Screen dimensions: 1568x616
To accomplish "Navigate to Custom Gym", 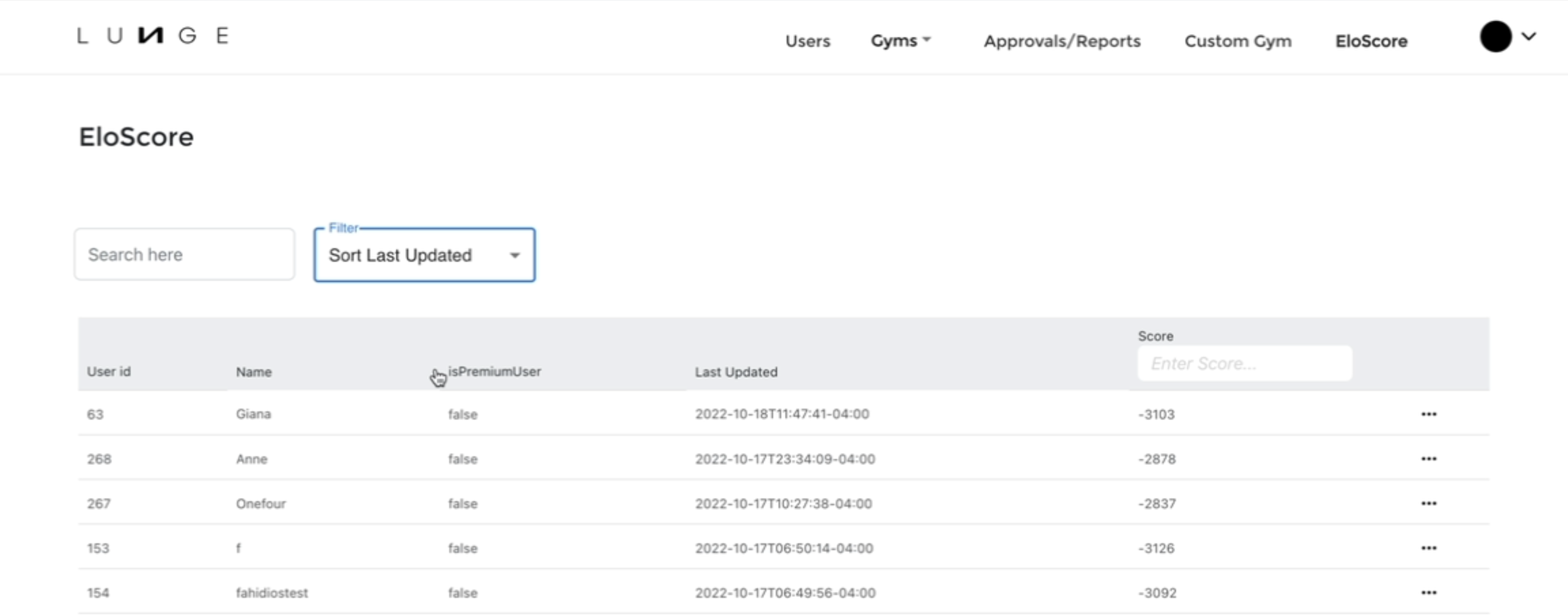I will click(1238, 41).
